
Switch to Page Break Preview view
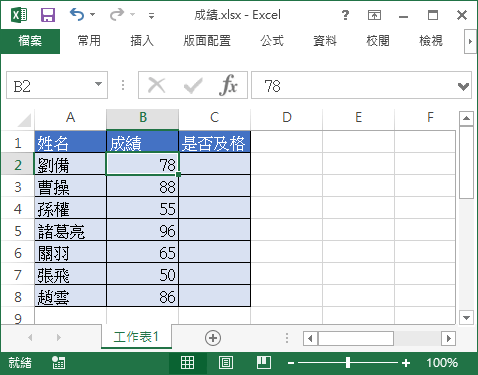point(264,363)
